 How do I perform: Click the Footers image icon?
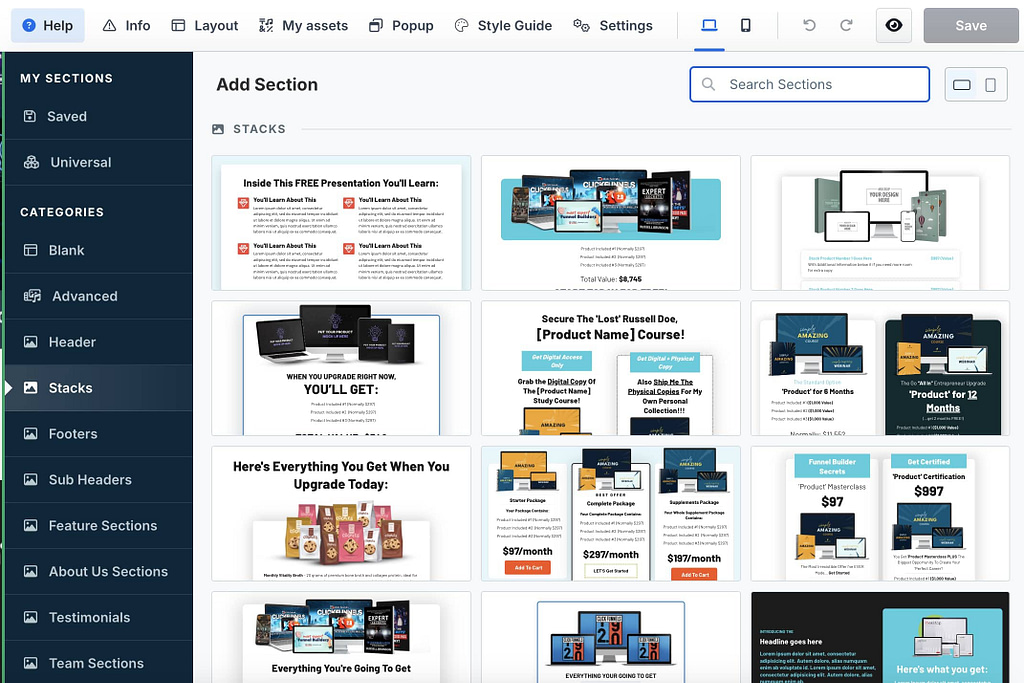pyautogui.click(x=31, y=434)
